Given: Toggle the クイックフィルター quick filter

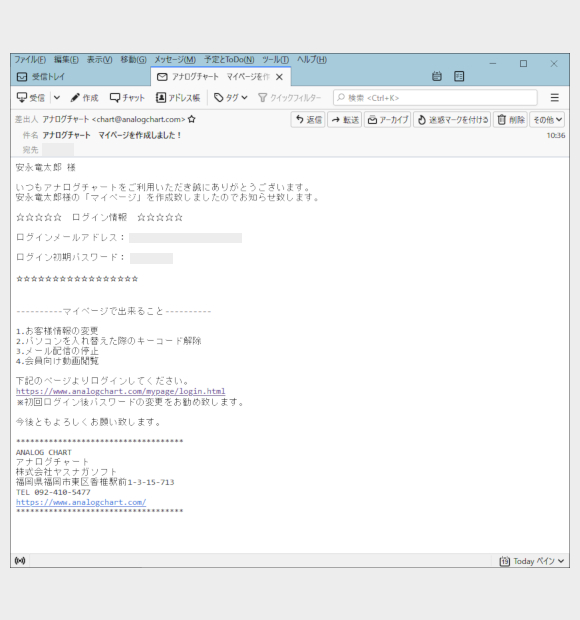Looking at the screenshot, I should (x=289, y=98).
